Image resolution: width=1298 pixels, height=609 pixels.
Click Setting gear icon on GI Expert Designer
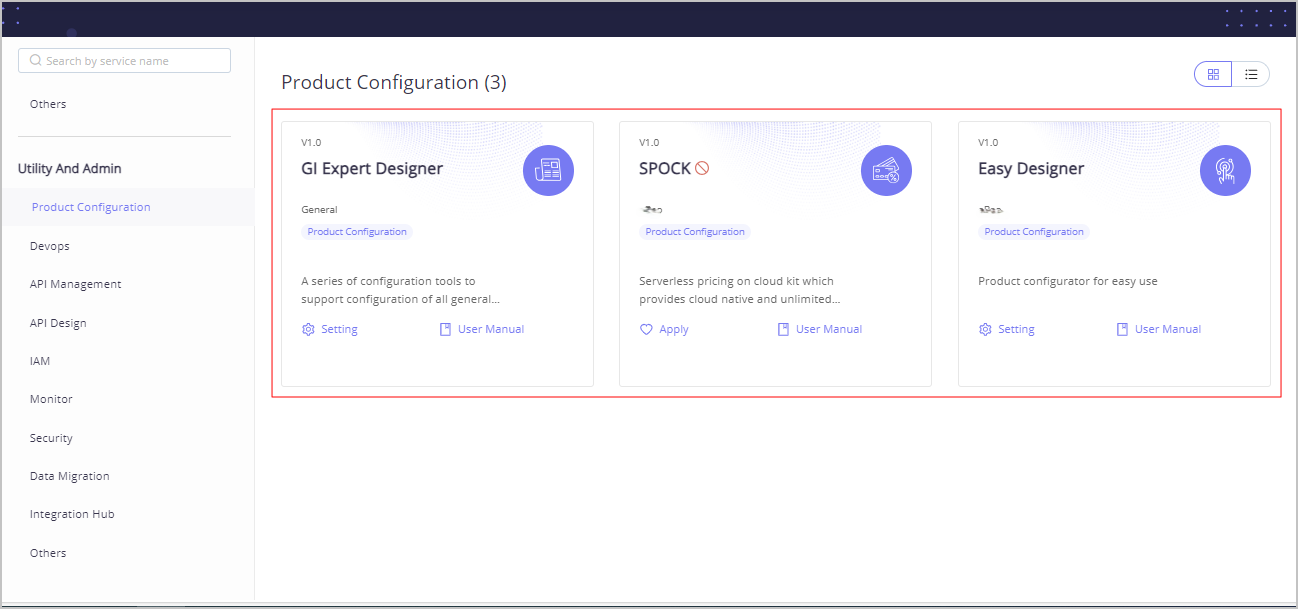pyautogui.click(x=308, y=329)
